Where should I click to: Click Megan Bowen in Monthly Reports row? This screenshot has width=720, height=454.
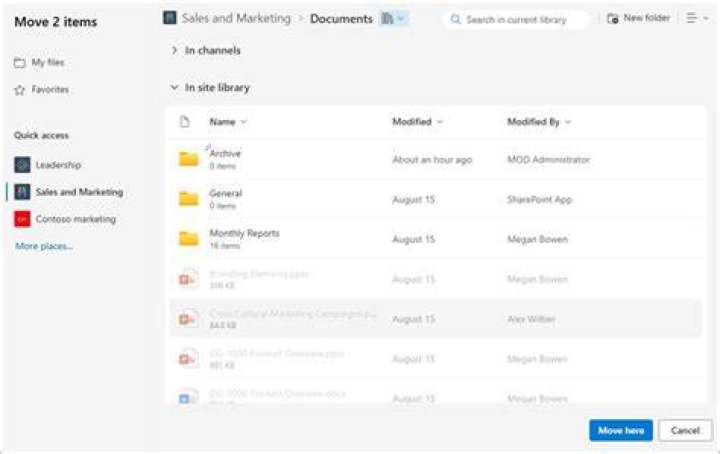click(537, 239)
